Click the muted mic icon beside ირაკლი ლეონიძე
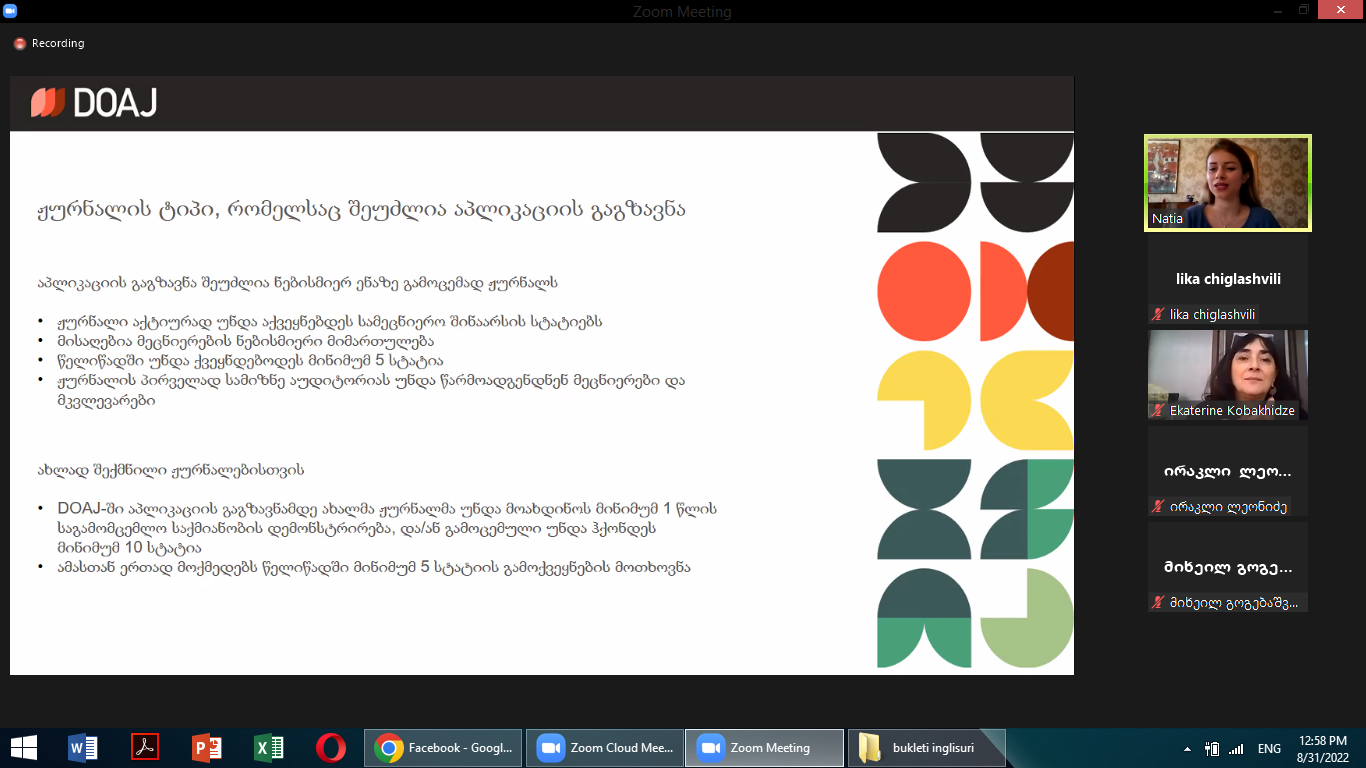Viewport: 1366px width, 768px height. click(1158, 506)
